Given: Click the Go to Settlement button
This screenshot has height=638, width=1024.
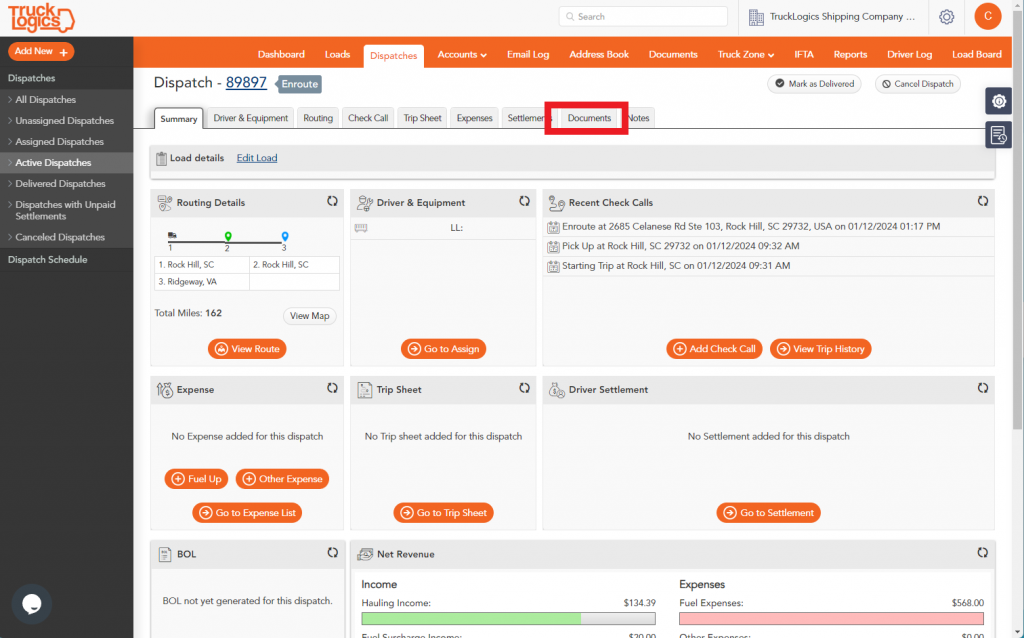Looking at the screenshot, I should pyautogui.click(x=769, y=513).
